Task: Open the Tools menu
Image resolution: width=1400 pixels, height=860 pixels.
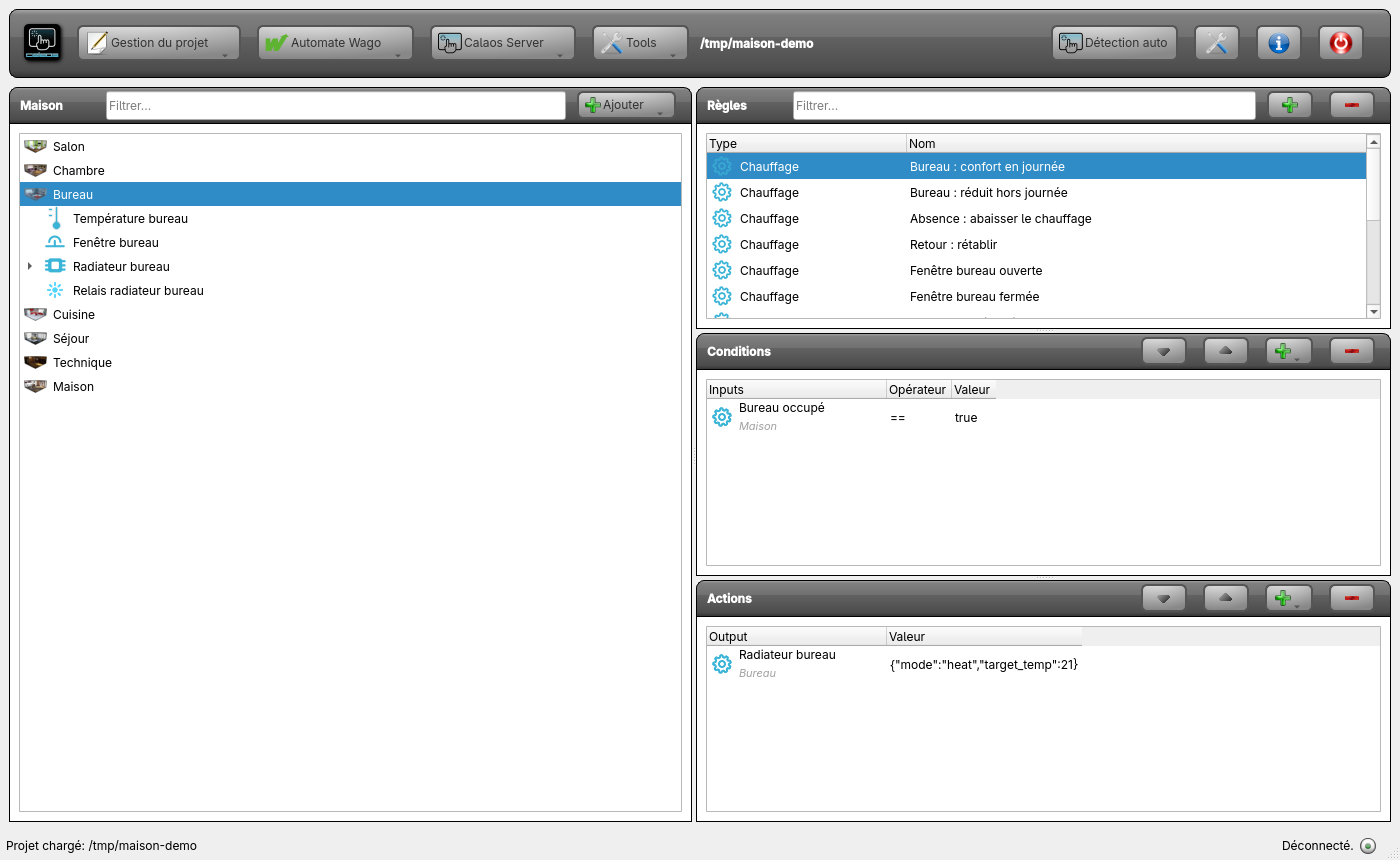Action: tap(641, 43)
